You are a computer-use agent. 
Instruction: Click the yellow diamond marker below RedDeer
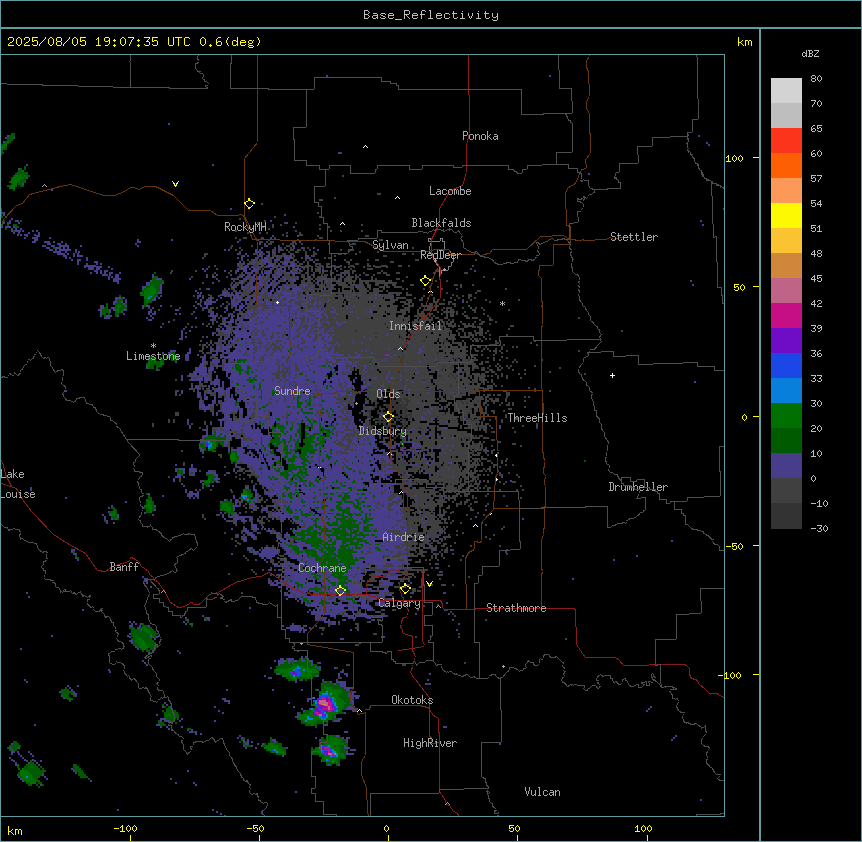click(426, 281)
